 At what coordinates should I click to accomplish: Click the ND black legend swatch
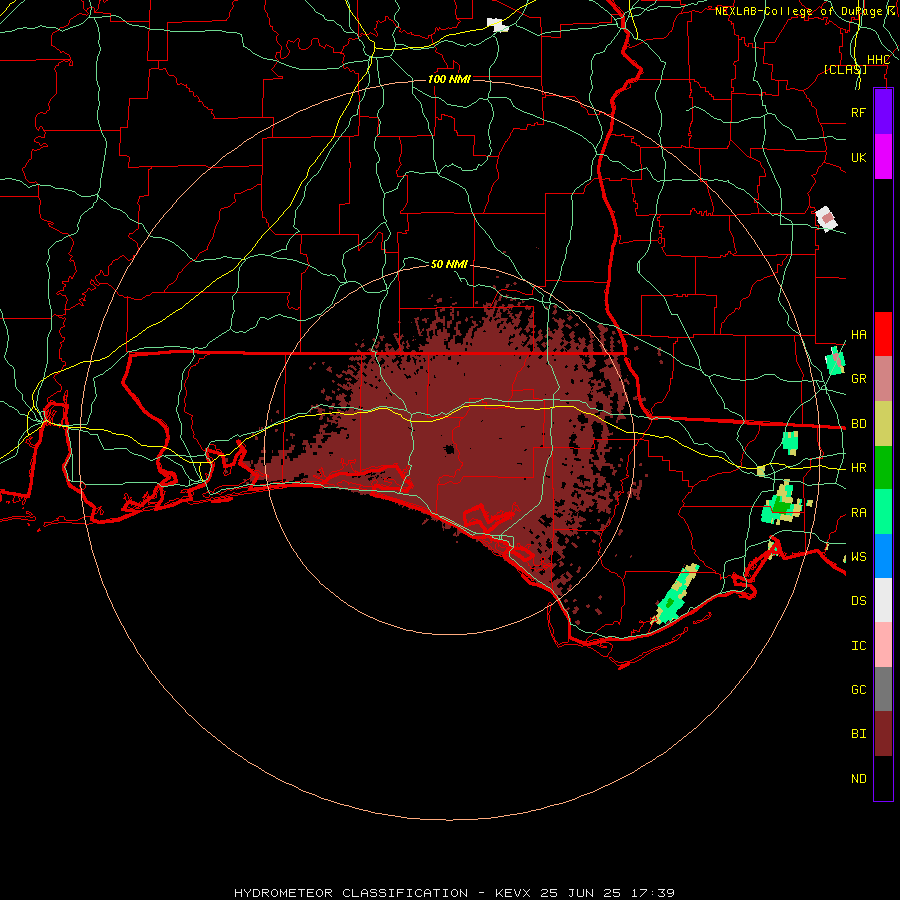coord(883,778)
